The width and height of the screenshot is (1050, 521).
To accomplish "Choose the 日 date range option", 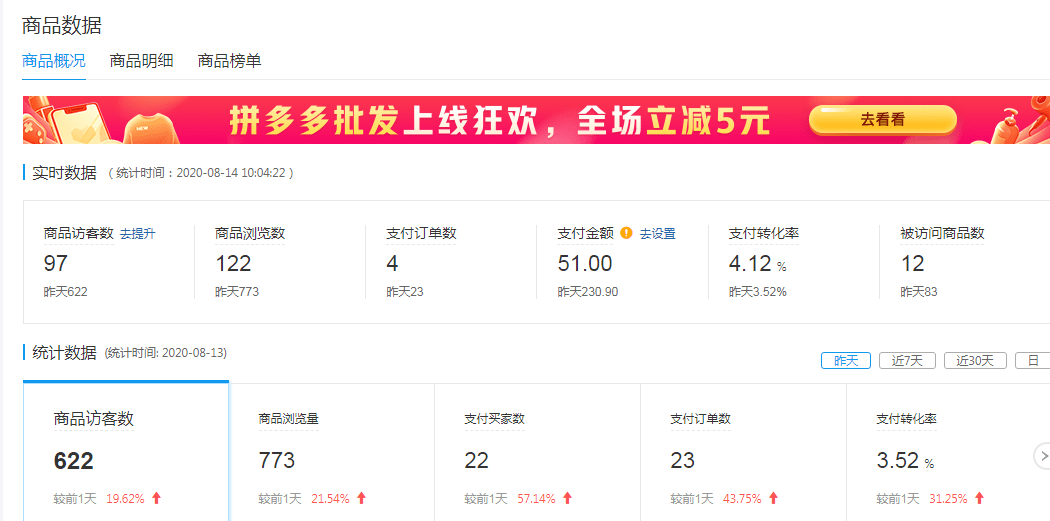I will 1032,361.
